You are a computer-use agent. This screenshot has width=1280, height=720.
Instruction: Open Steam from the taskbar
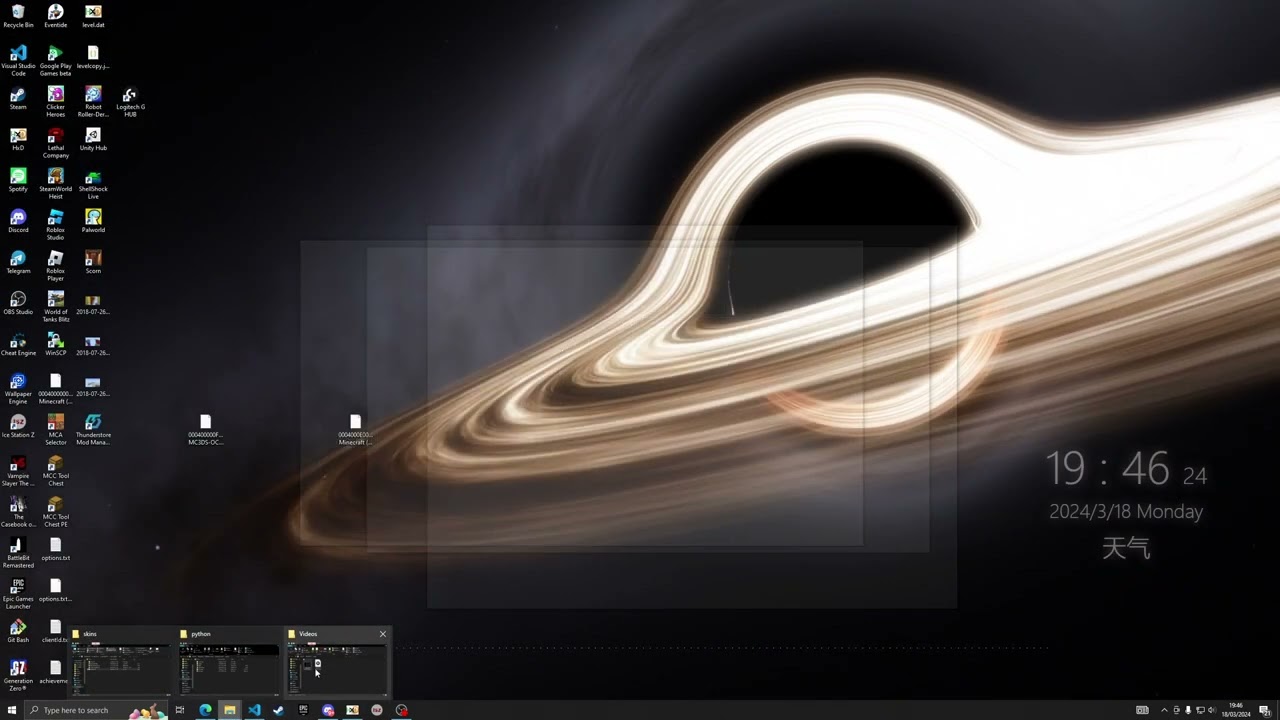[x=278, y=710]
